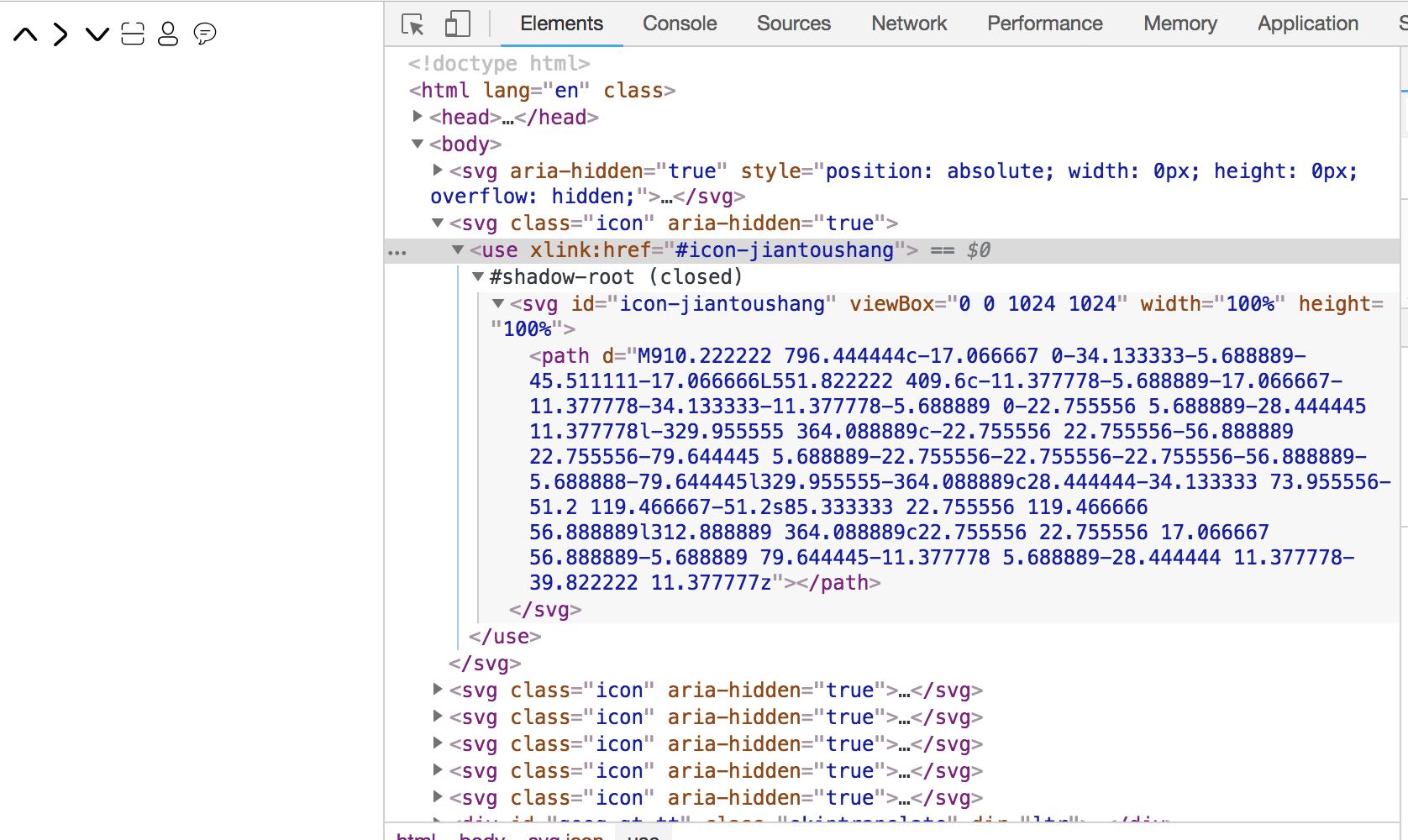Collapse the body node

pyautogui.click(x=418, y=144)
